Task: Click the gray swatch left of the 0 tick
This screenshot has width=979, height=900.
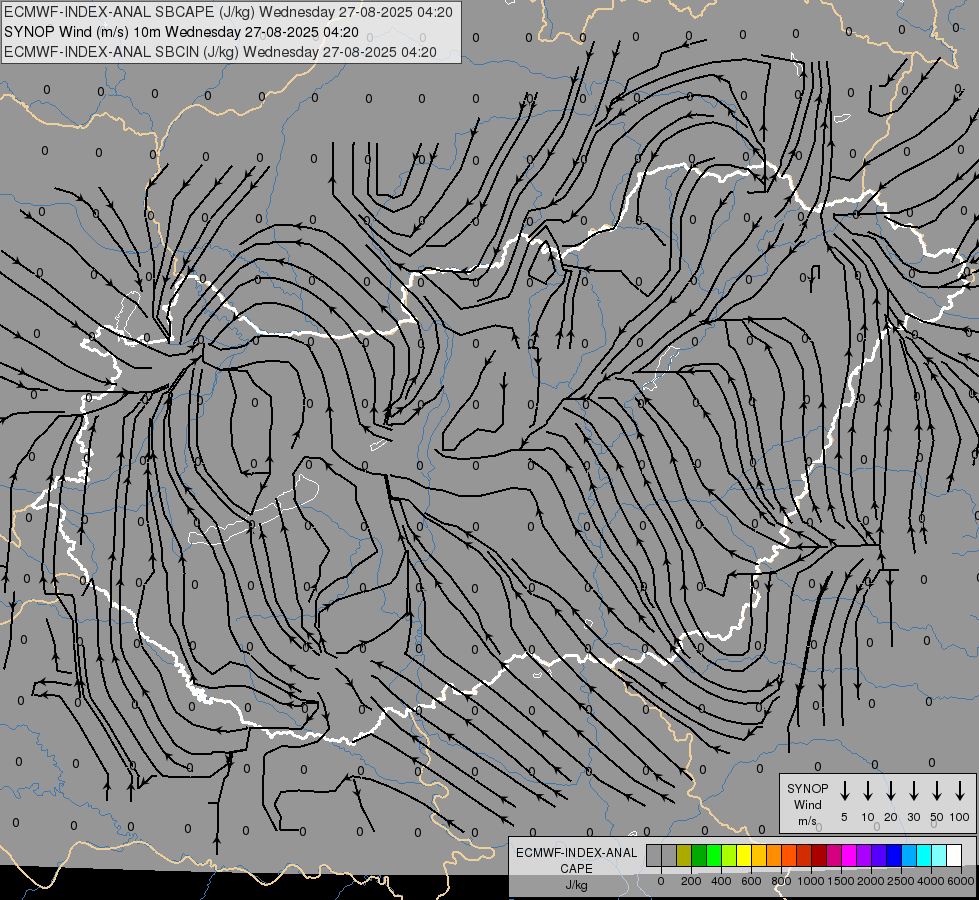Action: [x=654, y=855]
